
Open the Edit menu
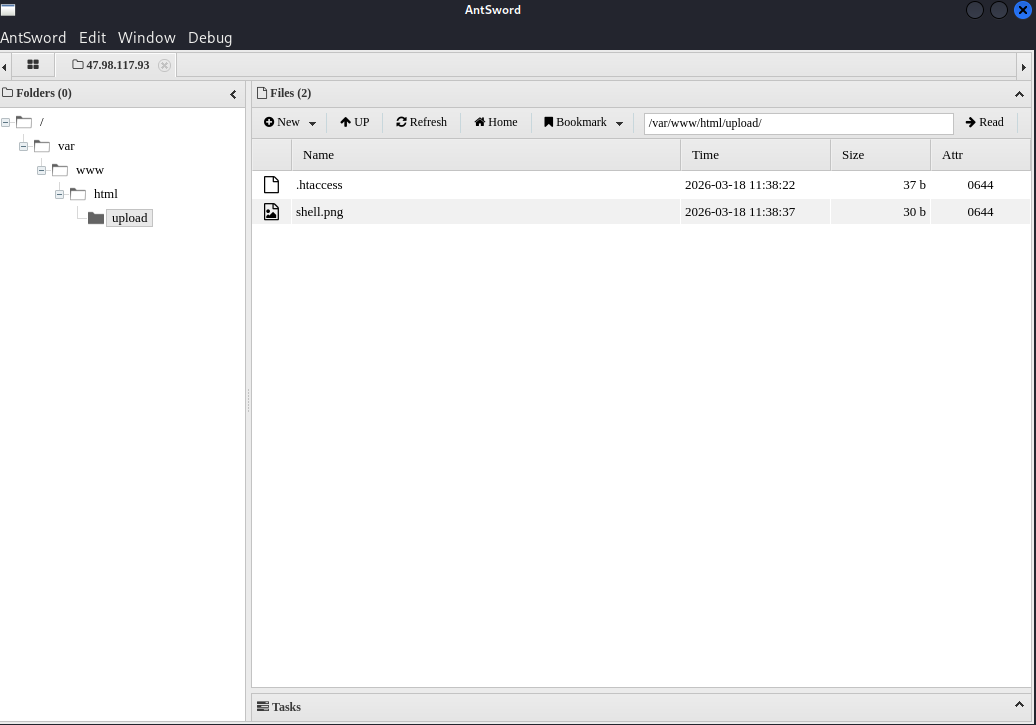tap(92, 38)
